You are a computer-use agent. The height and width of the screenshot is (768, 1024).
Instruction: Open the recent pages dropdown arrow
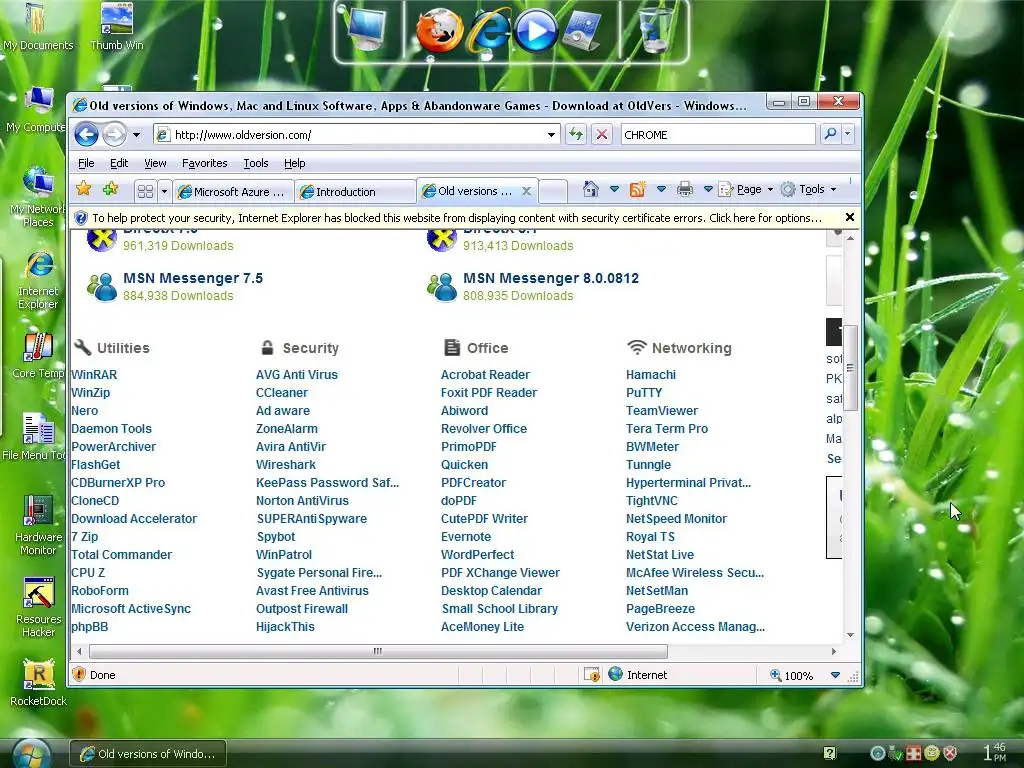tap(136, 135)
